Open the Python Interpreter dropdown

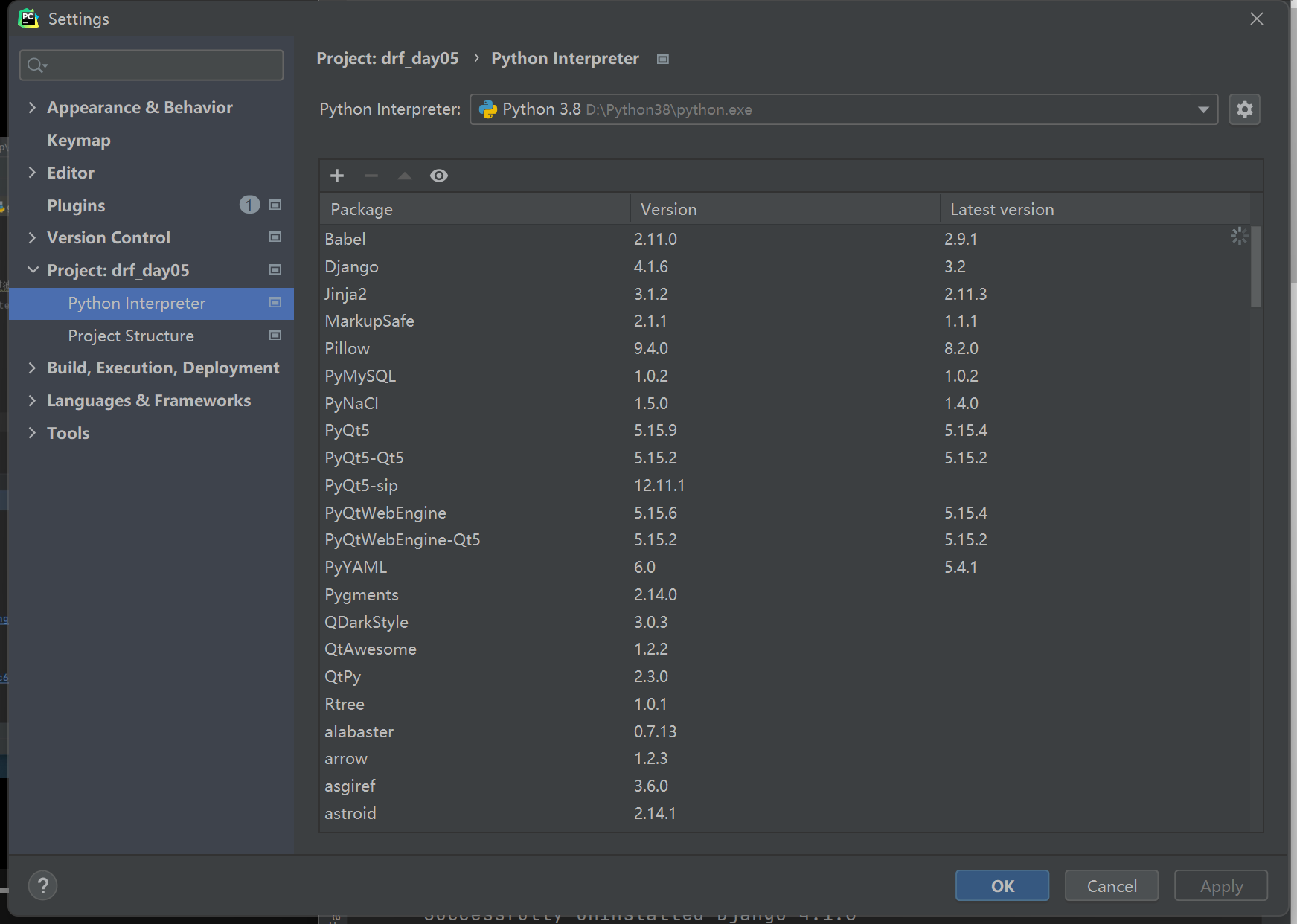[x=844, y=109]
